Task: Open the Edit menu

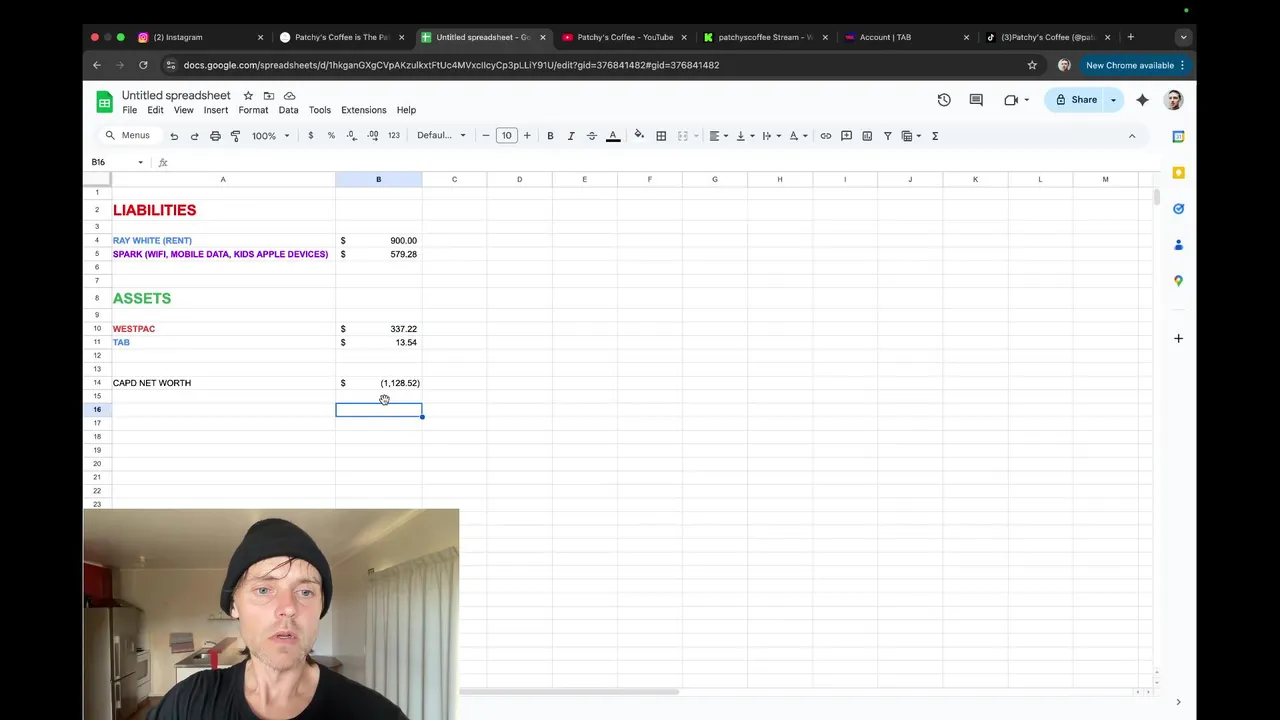Action: click(156, 110)
